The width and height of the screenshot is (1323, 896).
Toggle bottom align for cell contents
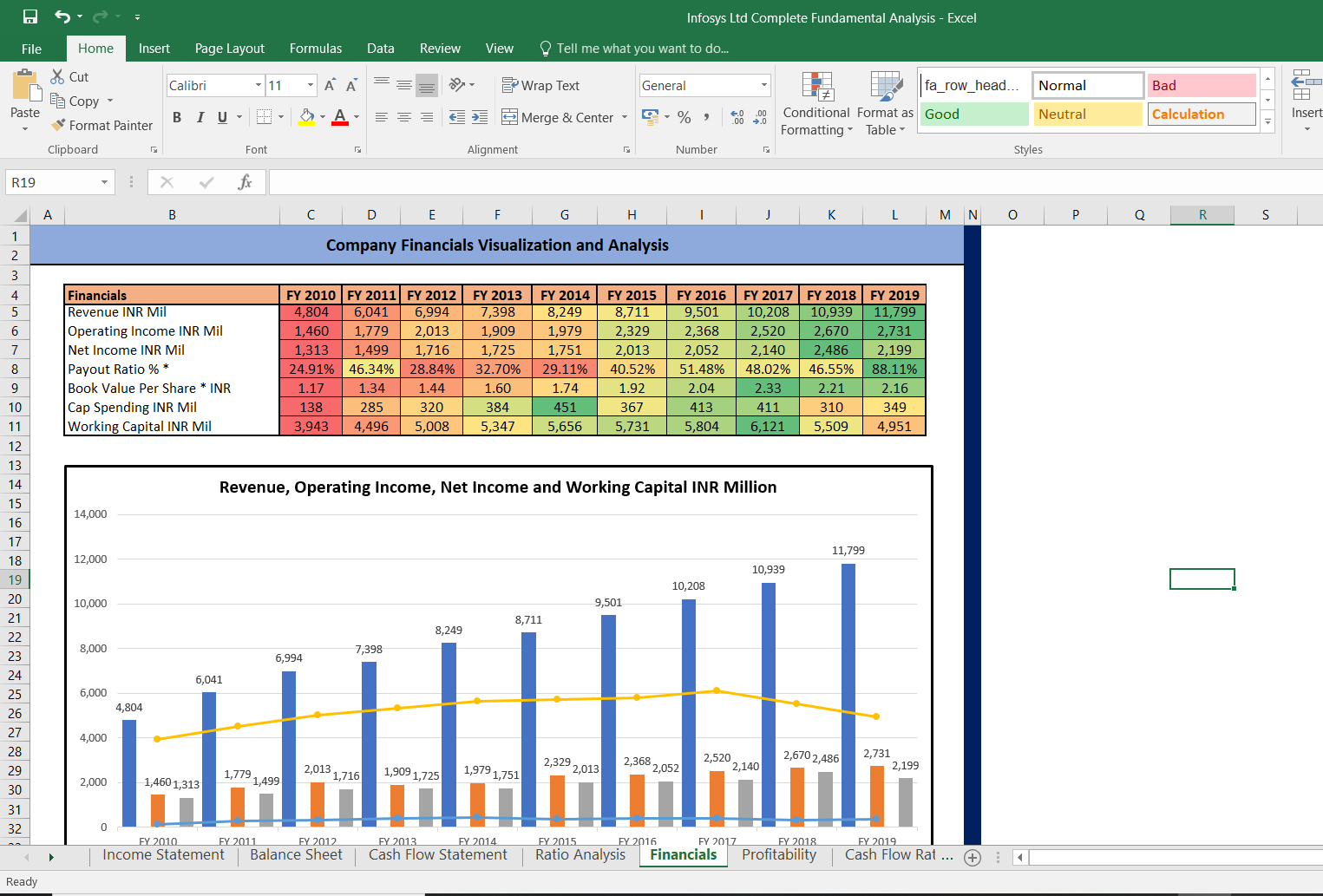click(427, 85)
